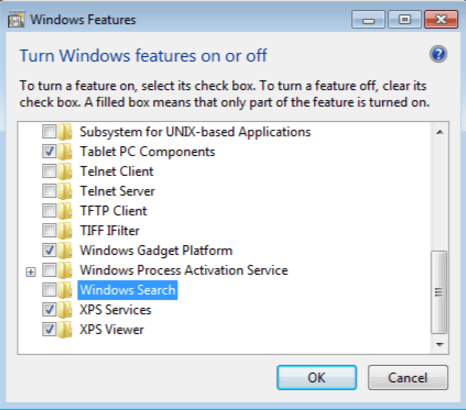
Task: Click the Subsystem for UNIX-based Applications folder icon
Action: click(x=65, y=132)
